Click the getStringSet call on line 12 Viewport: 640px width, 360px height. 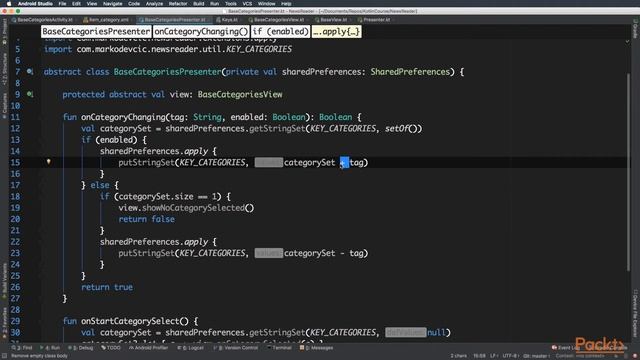click(x=277, y=129)
